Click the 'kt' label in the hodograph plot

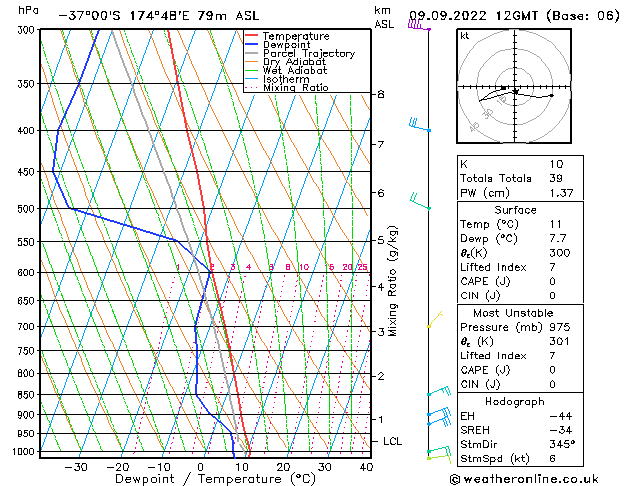tap(465, 36)
